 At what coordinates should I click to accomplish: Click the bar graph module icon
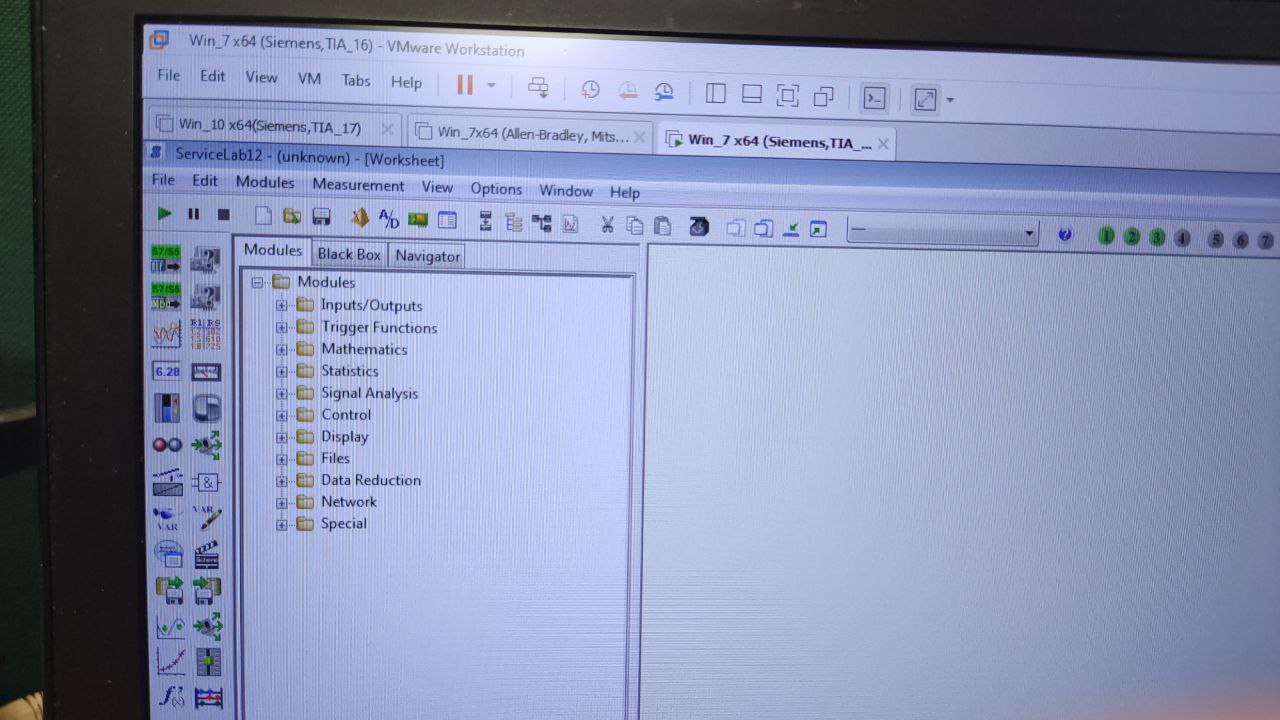(166, 408)
